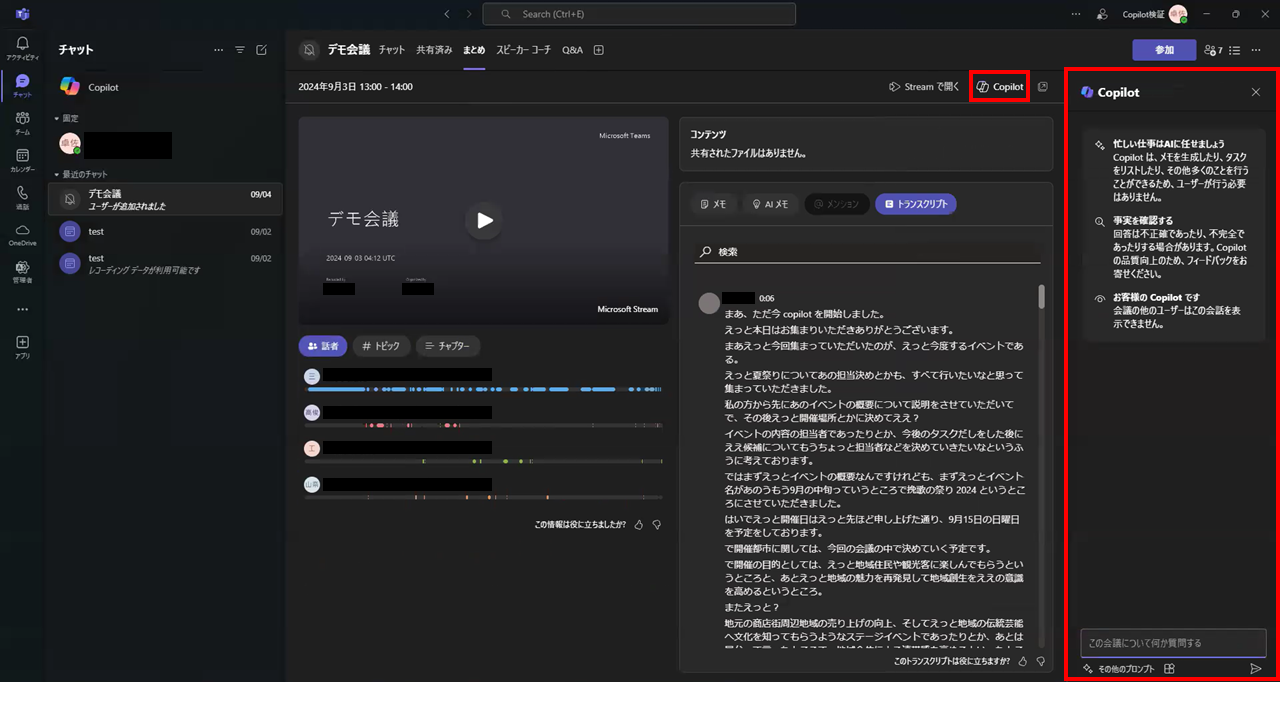Click the Copilot question input field

click(1173, 643)
